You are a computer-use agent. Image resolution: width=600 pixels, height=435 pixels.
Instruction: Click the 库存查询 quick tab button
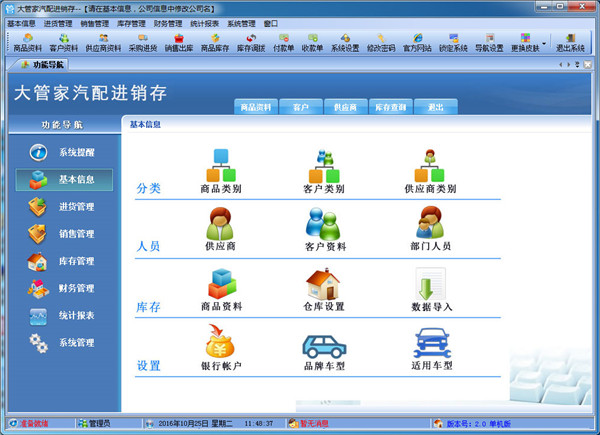pos(391,107)
